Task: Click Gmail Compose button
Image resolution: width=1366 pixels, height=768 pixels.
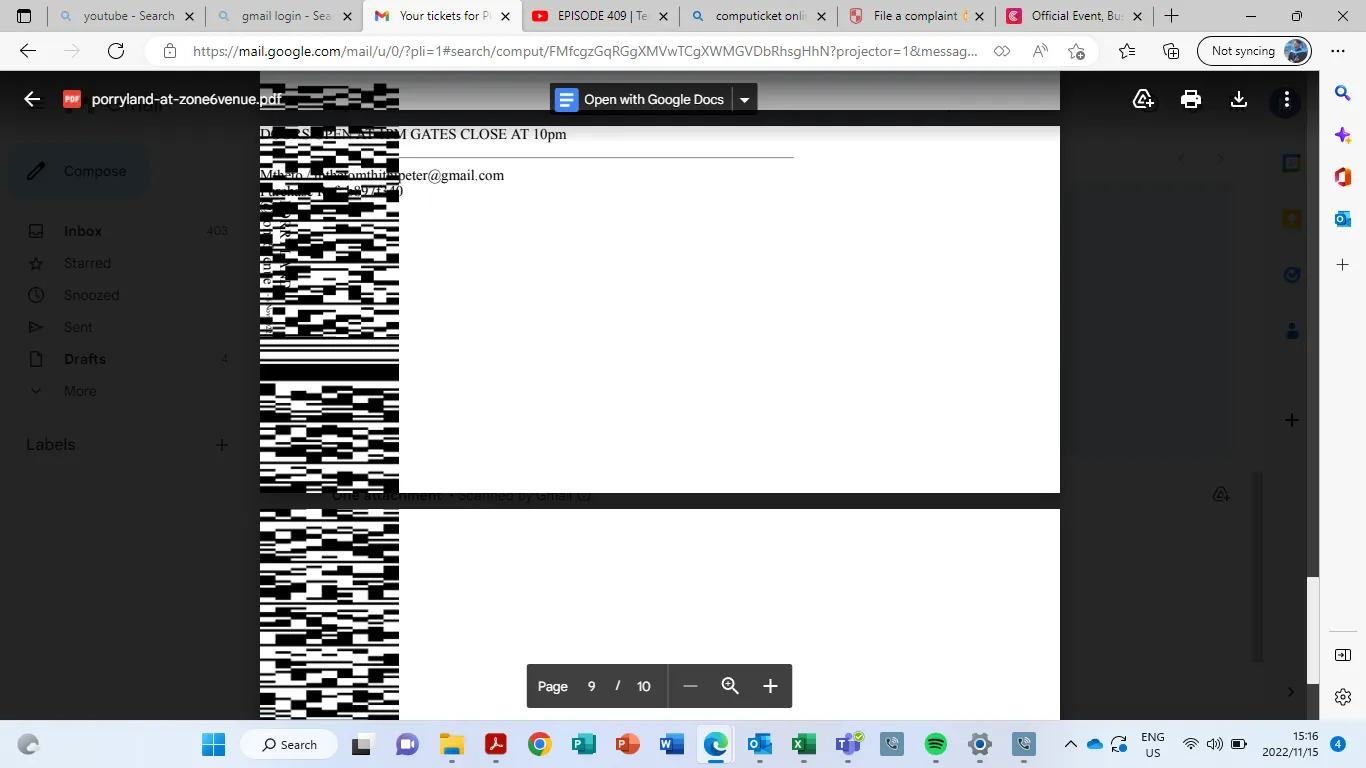Action: 77,171
